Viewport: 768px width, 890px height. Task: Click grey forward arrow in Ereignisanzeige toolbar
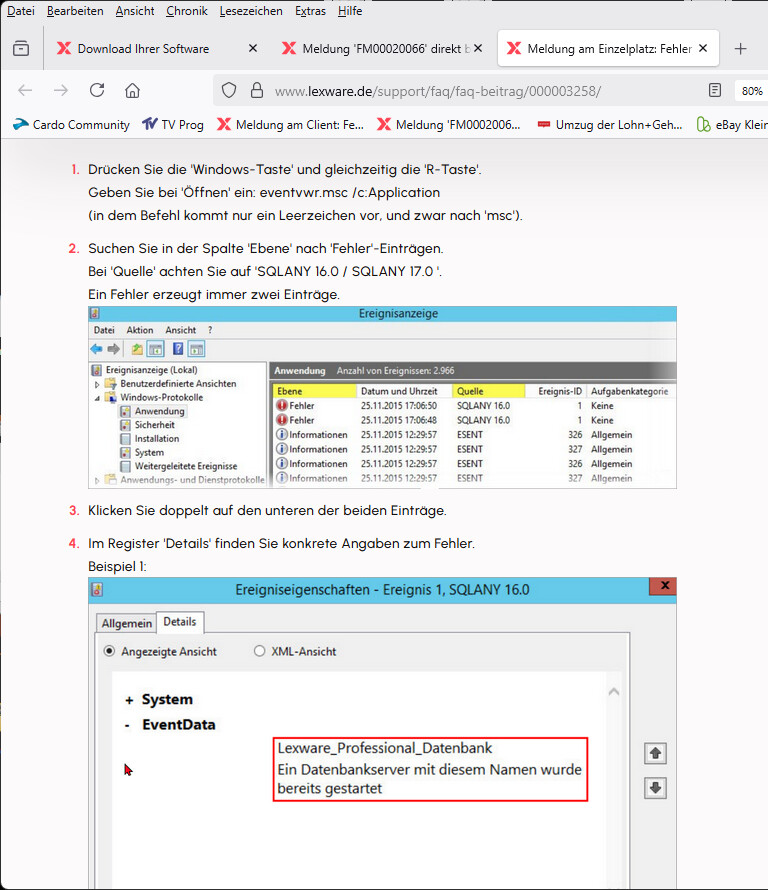pos(114,349)
